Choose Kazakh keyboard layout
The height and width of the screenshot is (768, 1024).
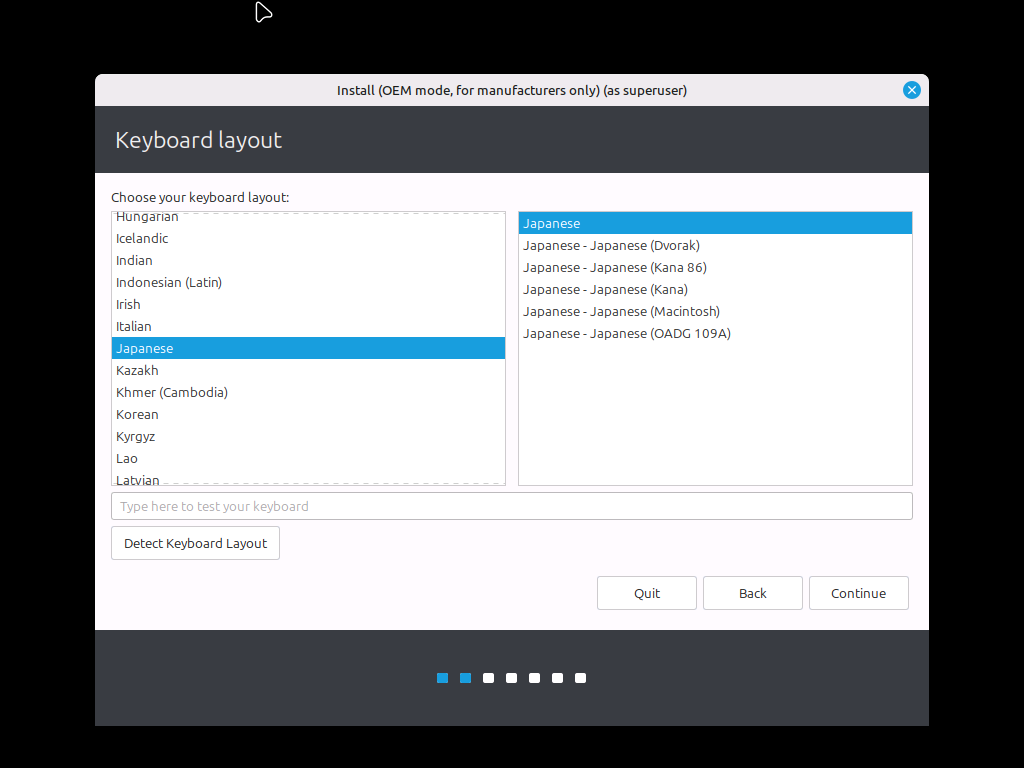[137, 370]
